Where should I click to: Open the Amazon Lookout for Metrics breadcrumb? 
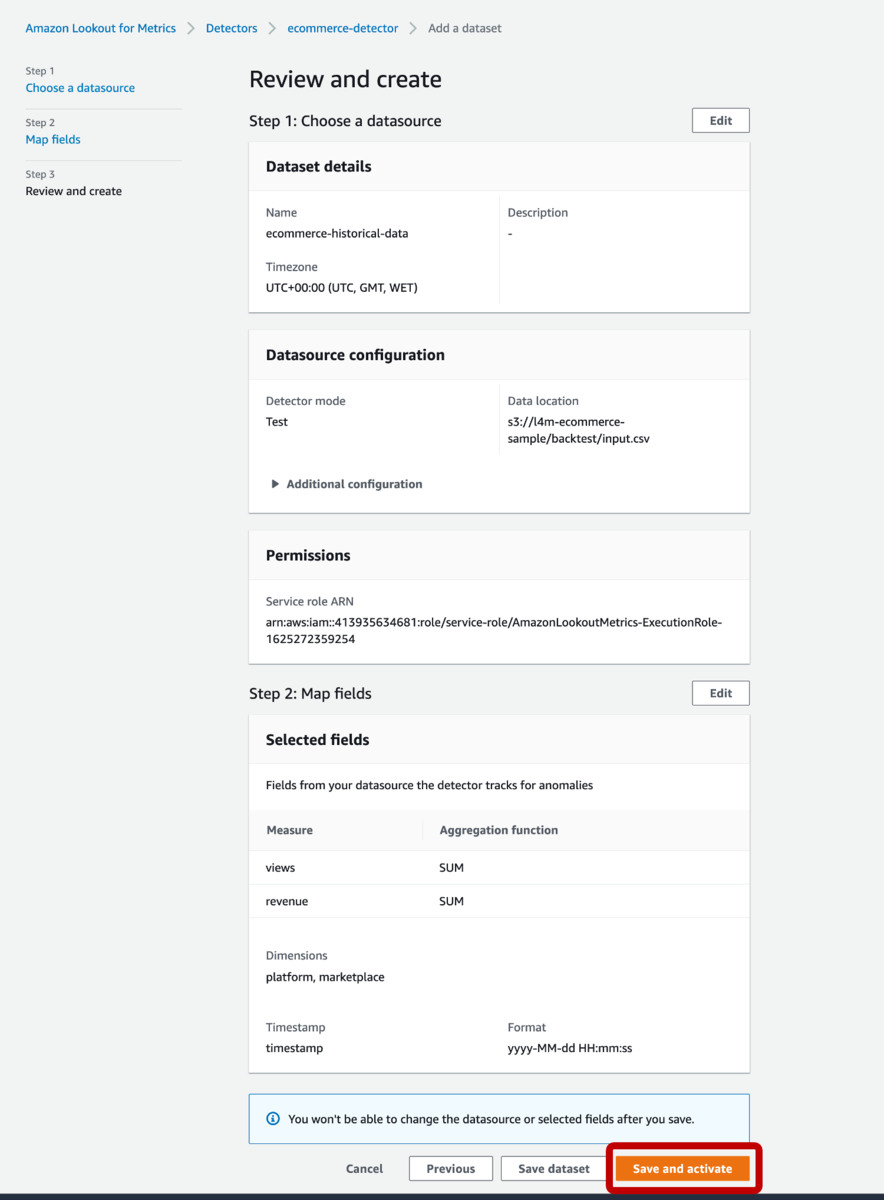100,28
